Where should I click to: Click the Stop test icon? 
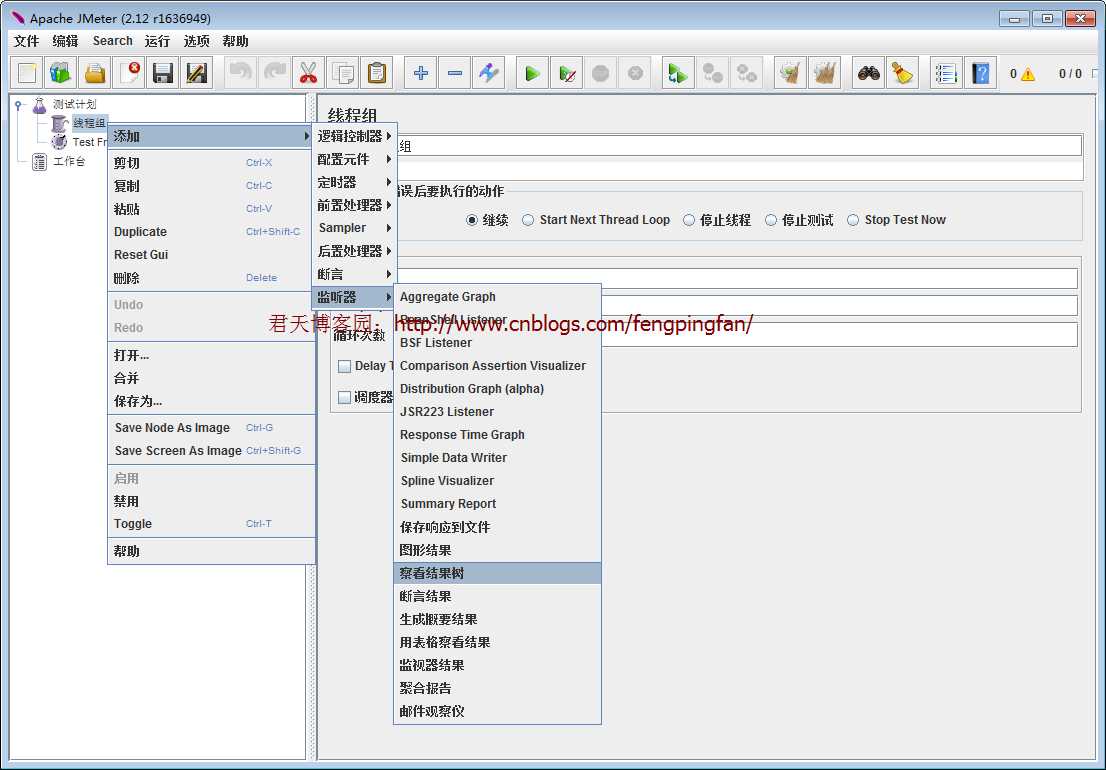point(600,73)
